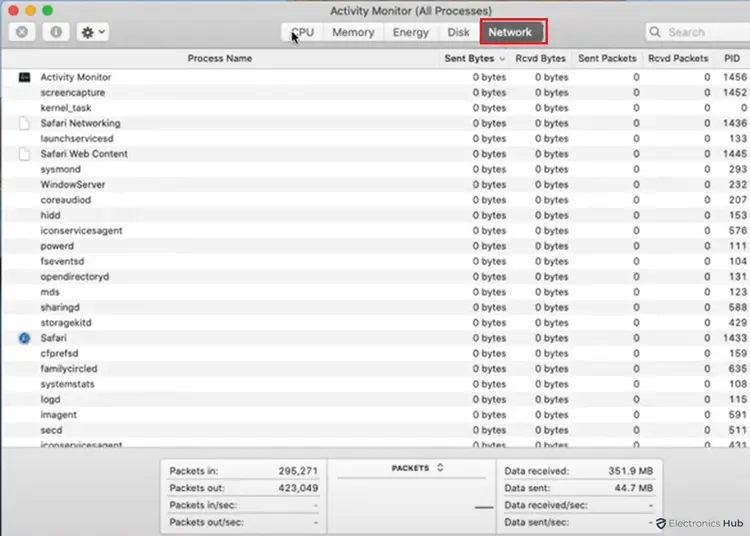750x536 pixels.
Task: Select the imagent process row
Action: point(375,415)
